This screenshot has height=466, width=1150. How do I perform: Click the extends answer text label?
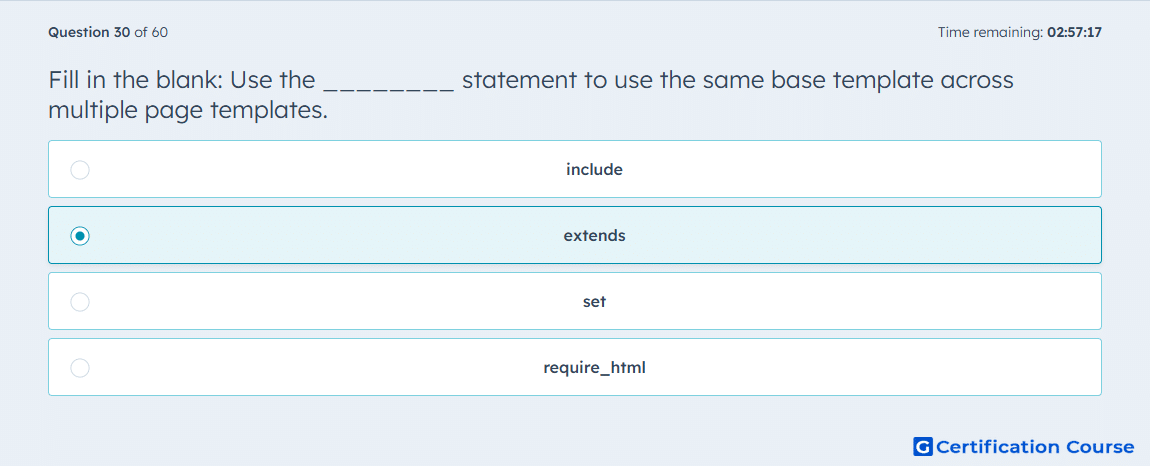(594, 236)
